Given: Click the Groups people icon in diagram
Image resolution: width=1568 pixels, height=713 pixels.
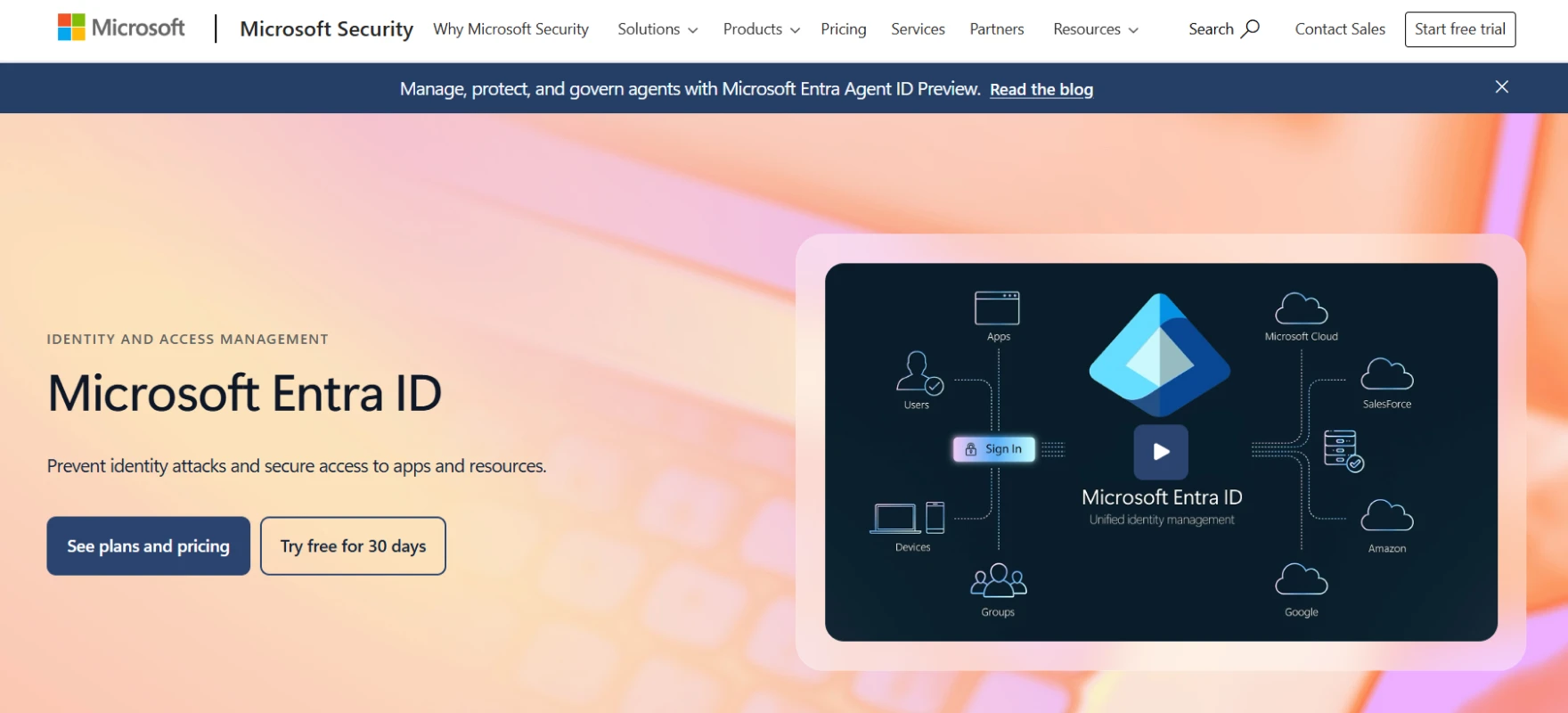Looking at the screenshot, I should (999, 580).
